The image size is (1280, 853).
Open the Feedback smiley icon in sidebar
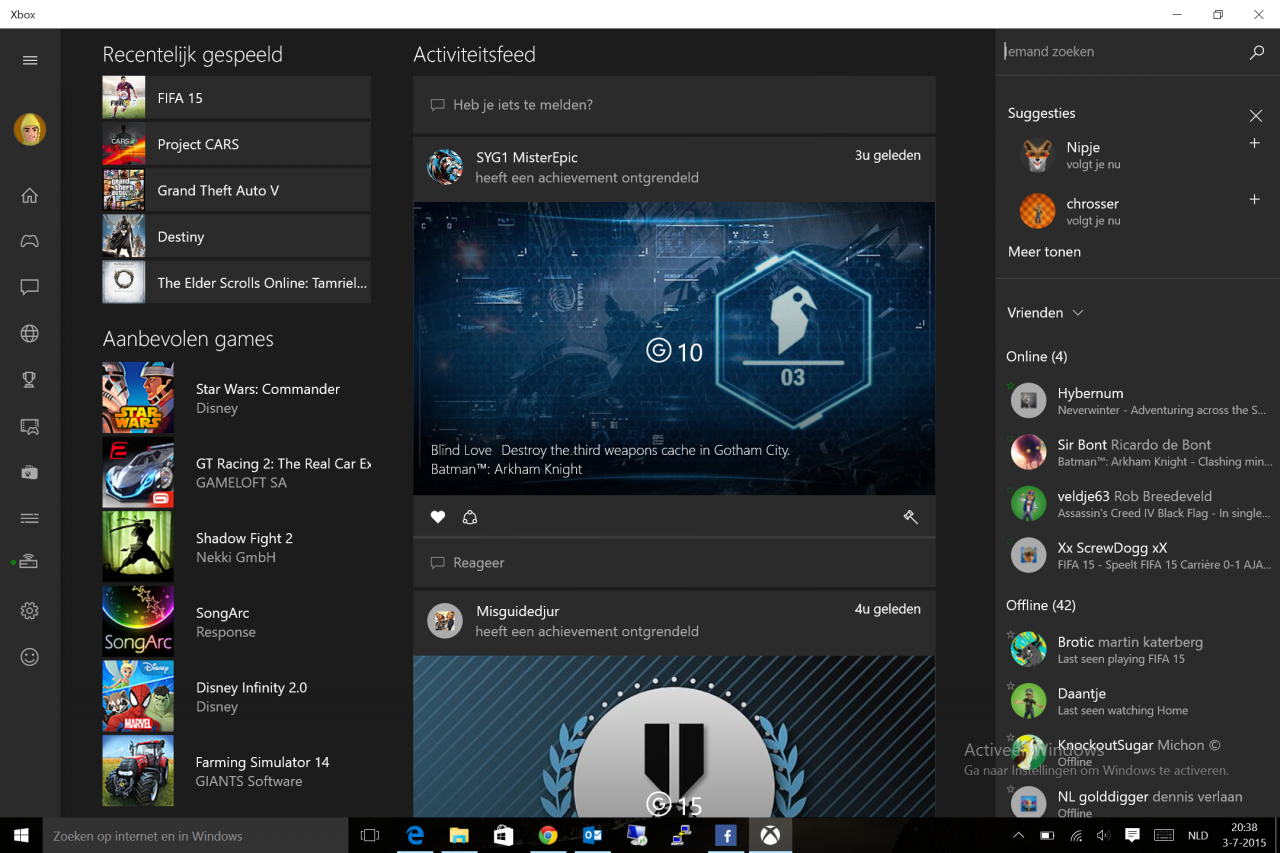pos(30,657)
